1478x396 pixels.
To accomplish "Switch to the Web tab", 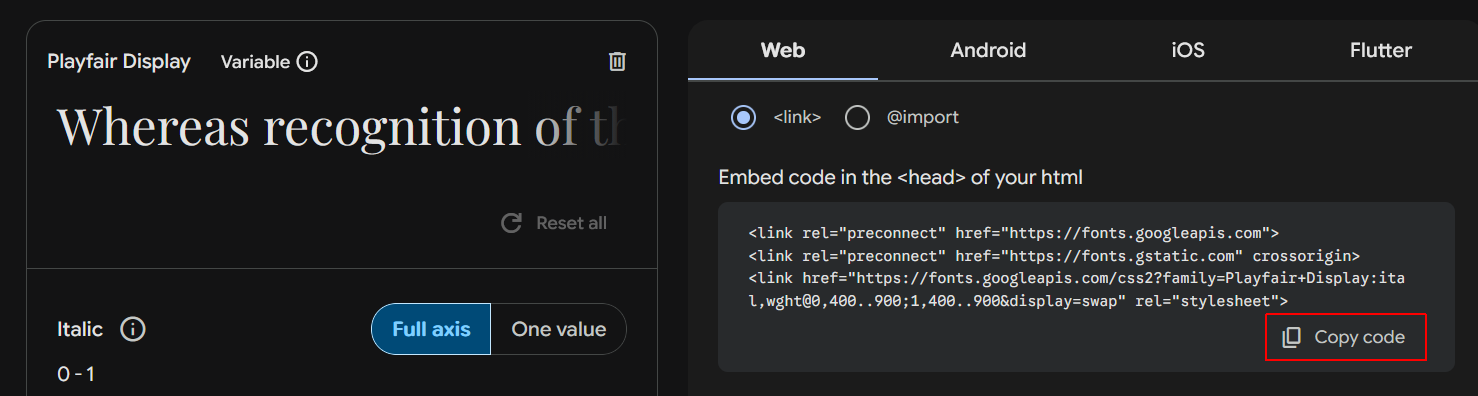I will 783,50.
